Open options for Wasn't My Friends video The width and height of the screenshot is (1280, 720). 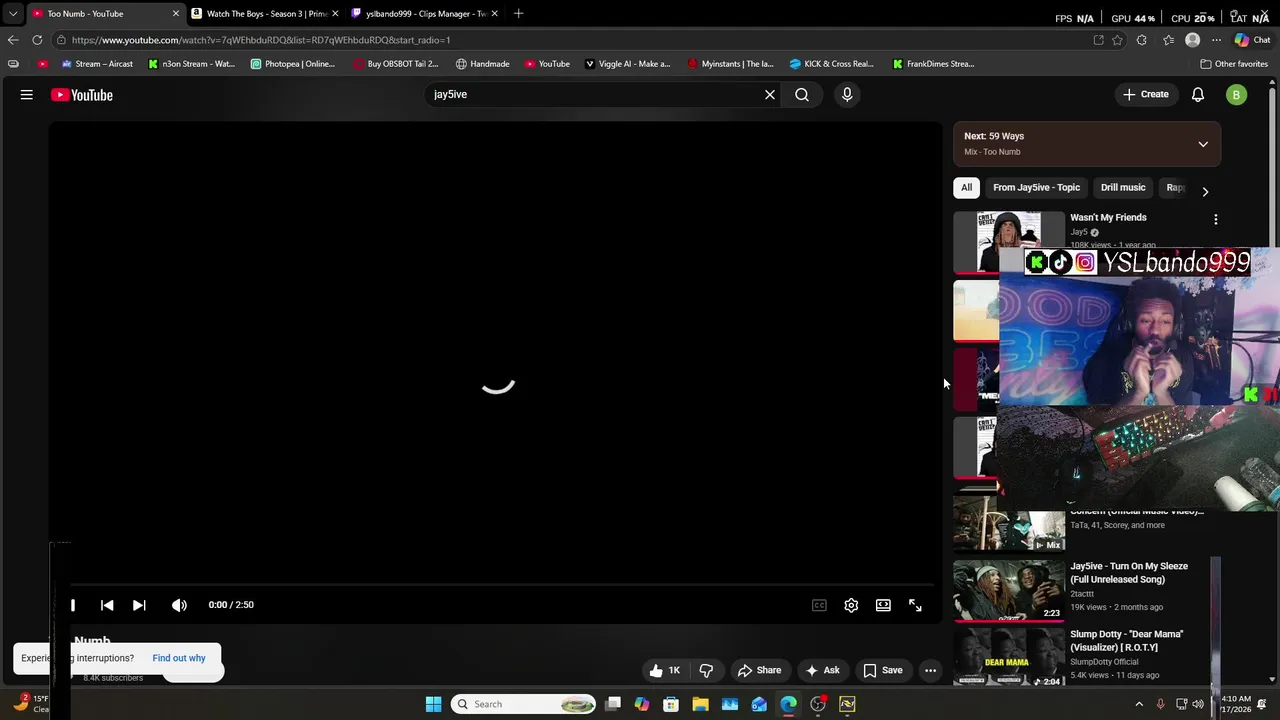point(1216,219)
